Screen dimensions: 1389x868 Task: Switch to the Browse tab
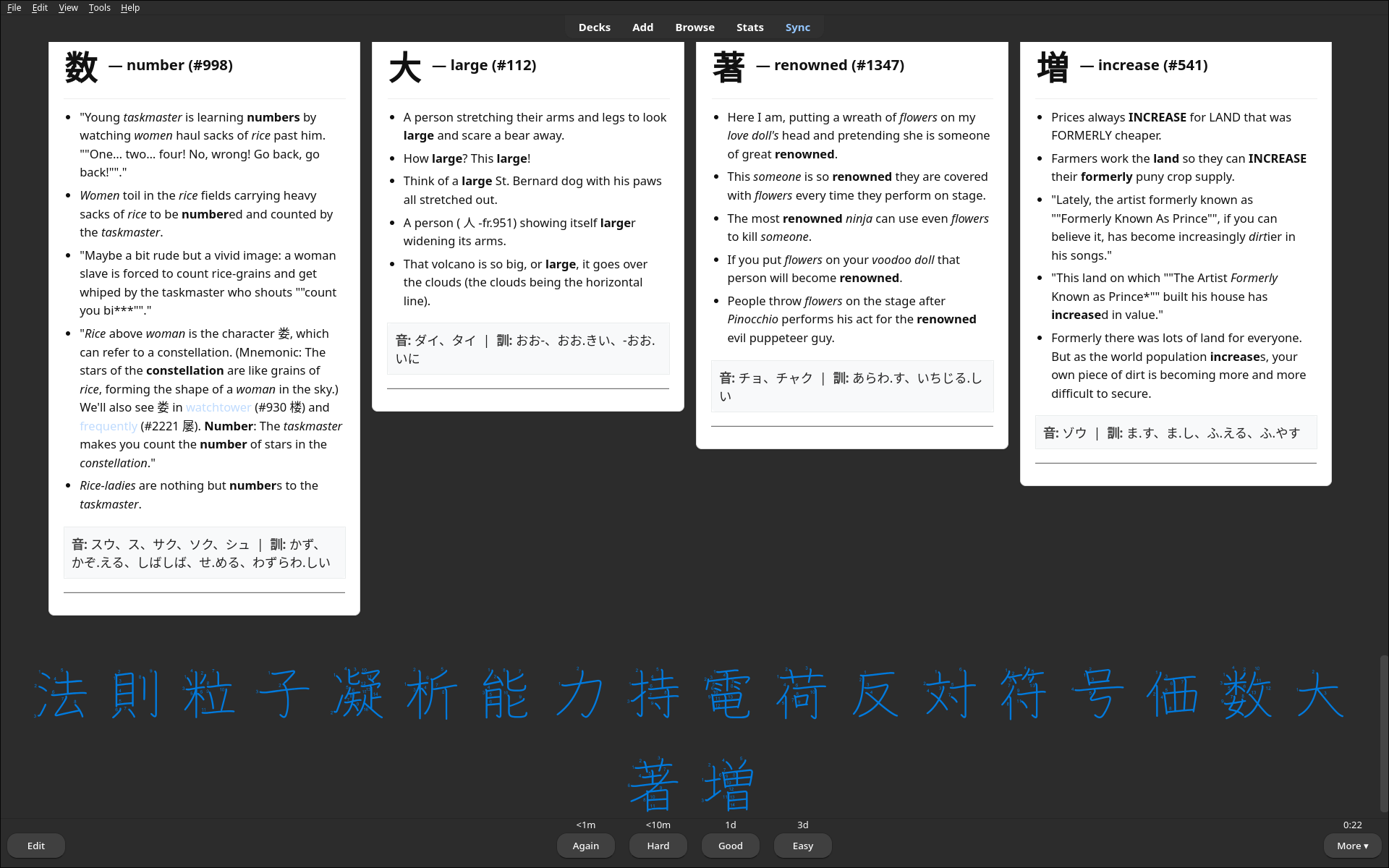click(694, 27)
